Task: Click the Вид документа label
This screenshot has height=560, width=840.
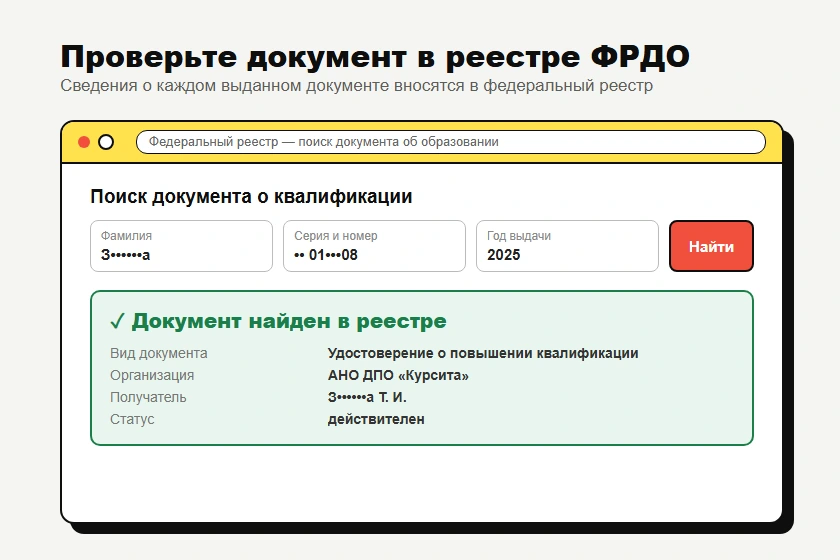Action: point(159,353)
